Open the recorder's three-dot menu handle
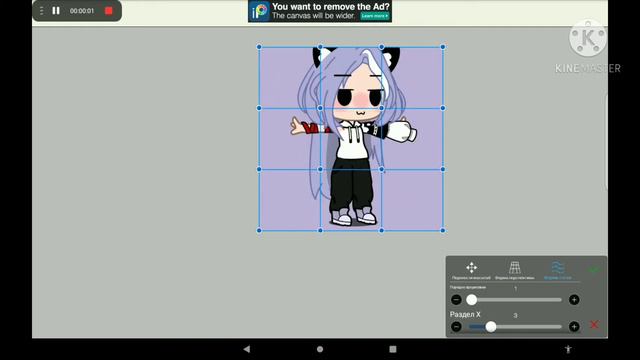Viewport: 640px width, 360px height. 41,11
